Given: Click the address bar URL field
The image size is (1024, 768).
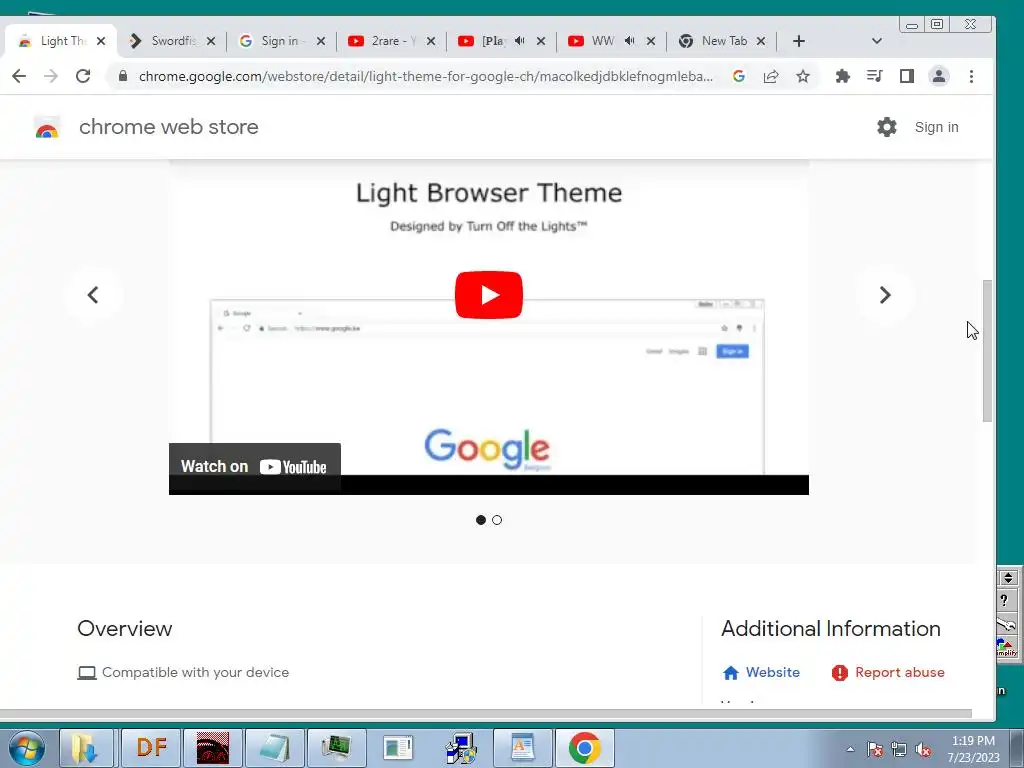Looking at the screenshot, I should pyautogui.click(x=426, y=76).
